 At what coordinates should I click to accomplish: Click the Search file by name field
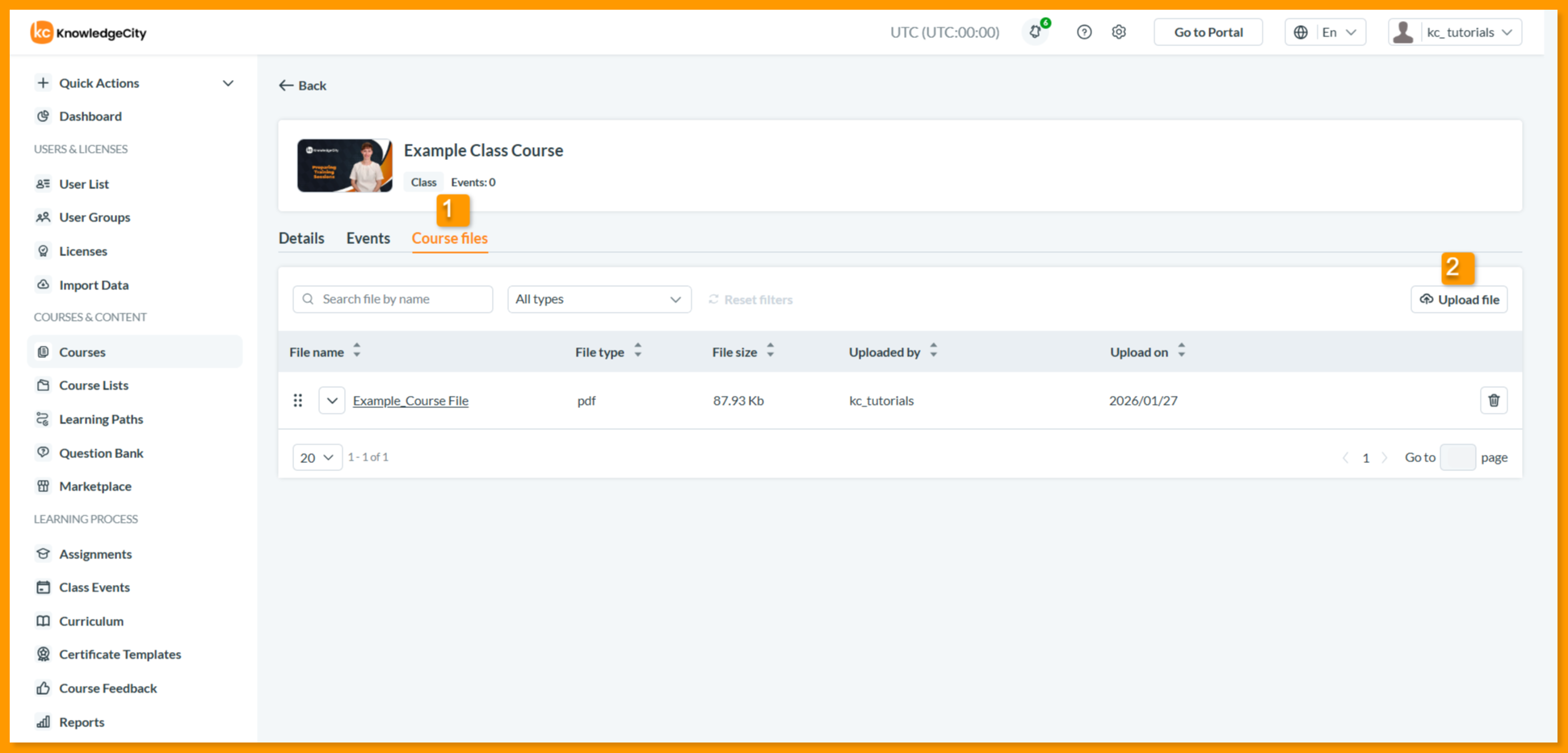pos(393,299)
